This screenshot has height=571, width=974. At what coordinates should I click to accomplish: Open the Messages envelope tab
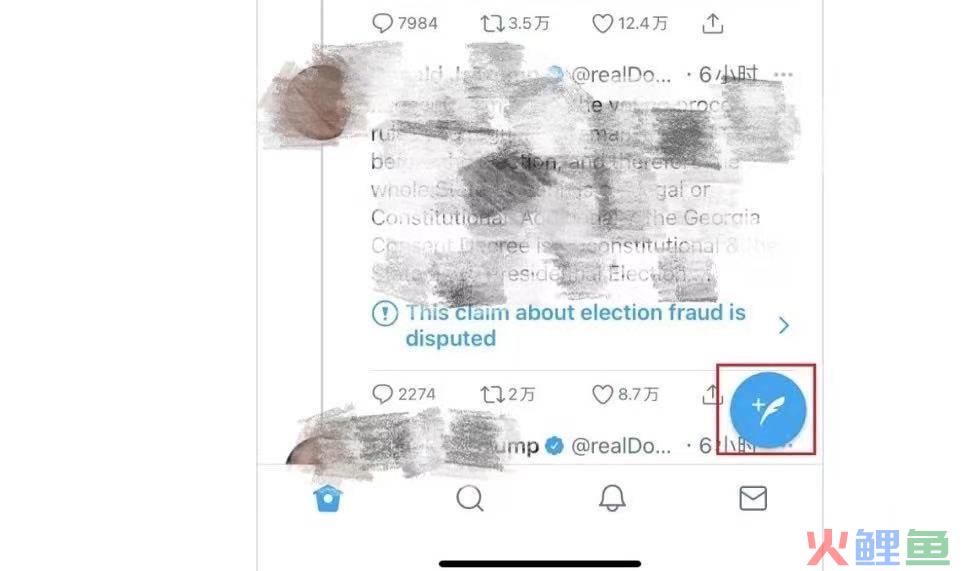753,498
